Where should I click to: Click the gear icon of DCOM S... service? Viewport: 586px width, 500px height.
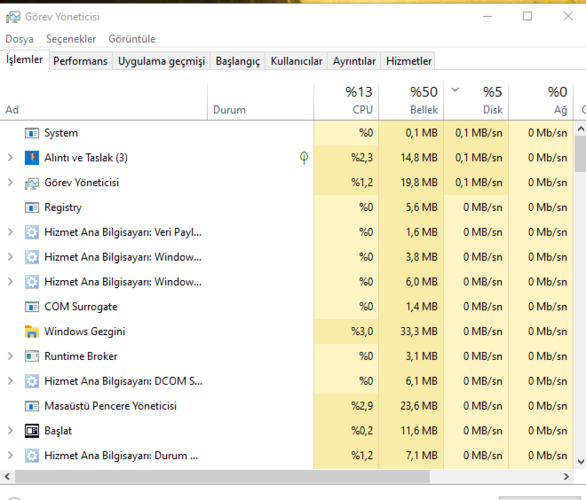32,381
